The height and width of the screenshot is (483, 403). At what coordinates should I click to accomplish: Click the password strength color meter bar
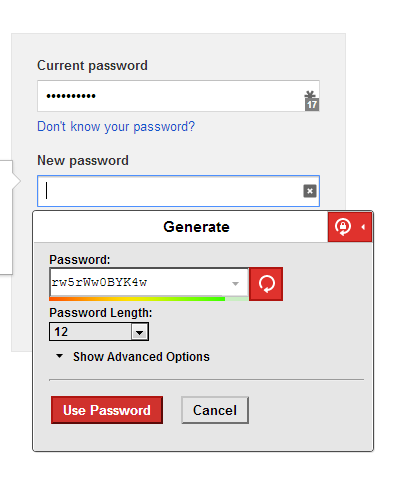point(149,299)
